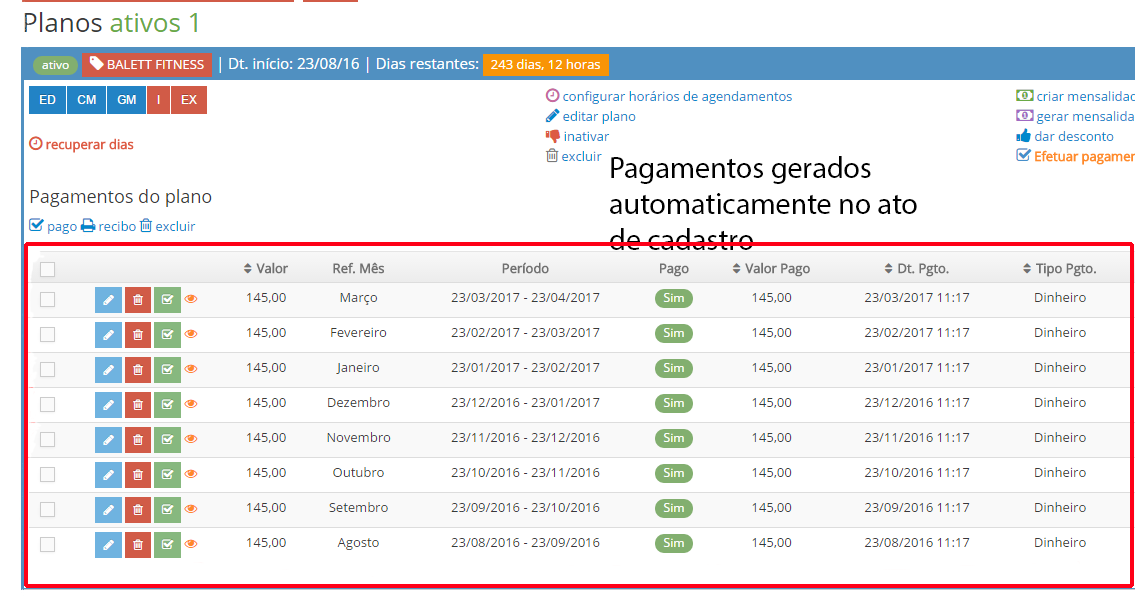The height and width of the screenshot is (600, 1135).
Task: Check the Agosto row checkbox
Action: coord(47,544)
